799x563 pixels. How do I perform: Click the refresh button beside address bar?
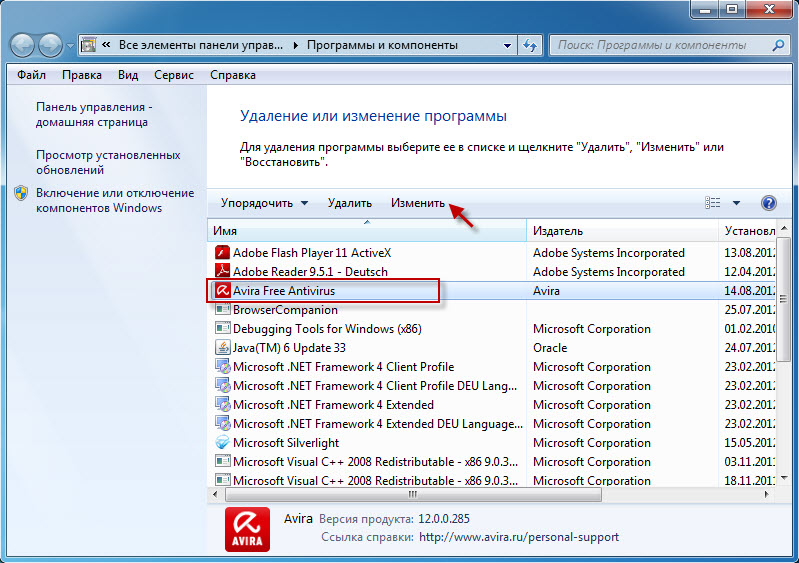click(530, 45)
